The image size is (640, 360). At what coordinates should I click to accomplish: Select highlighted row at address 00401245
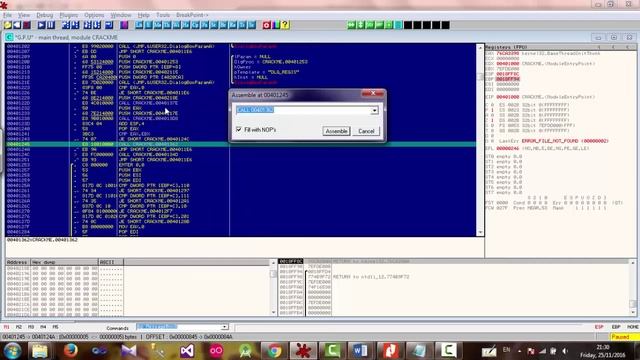[240, 144]
